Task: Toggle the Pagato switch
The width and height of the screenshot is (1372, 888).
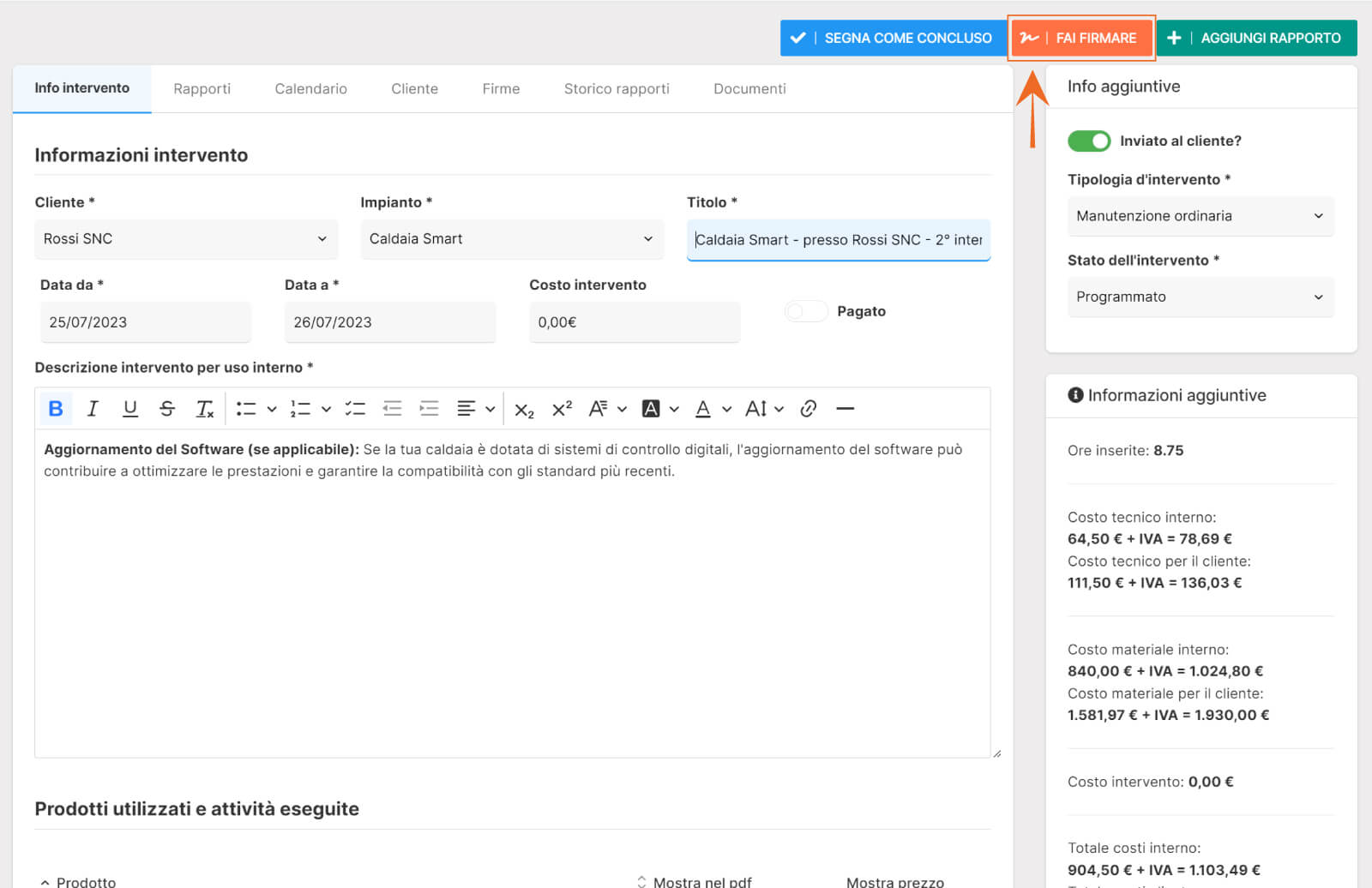Action: coord(805,311)
